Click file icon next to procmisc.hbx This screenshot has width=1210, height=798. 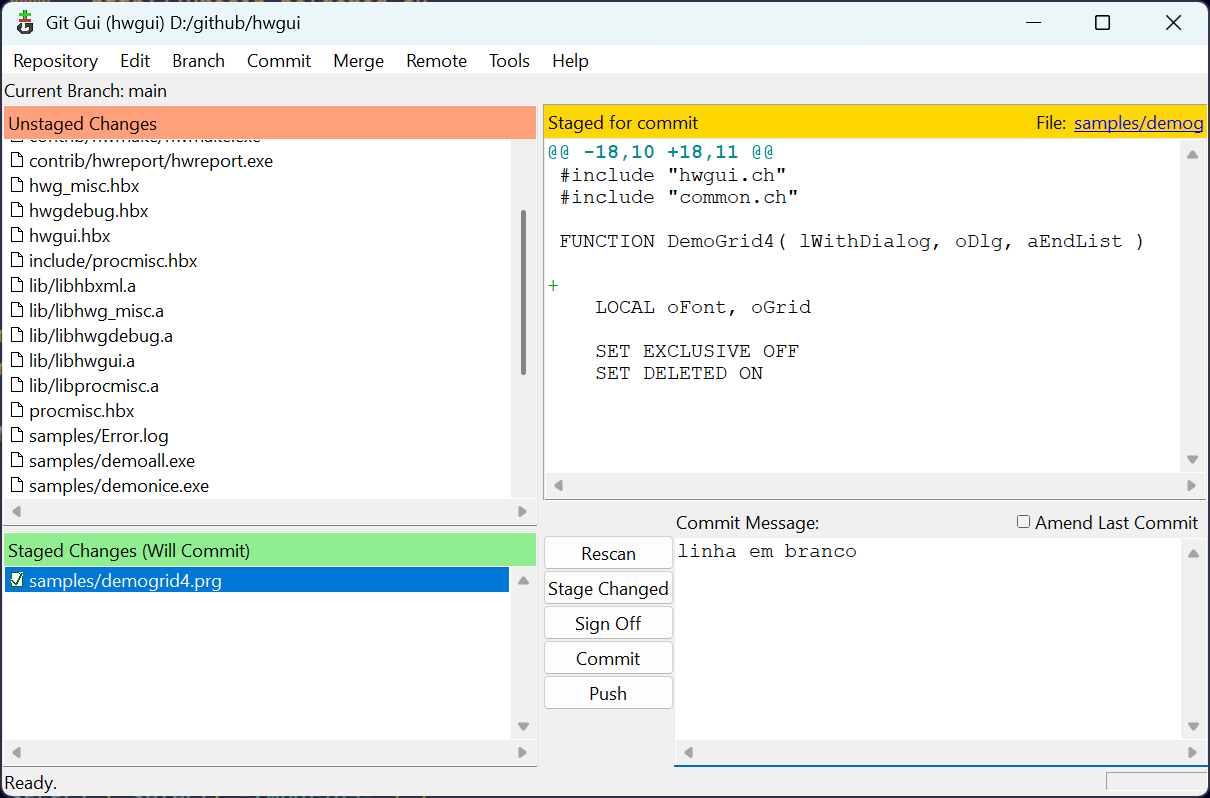click(x=16, y=411)
